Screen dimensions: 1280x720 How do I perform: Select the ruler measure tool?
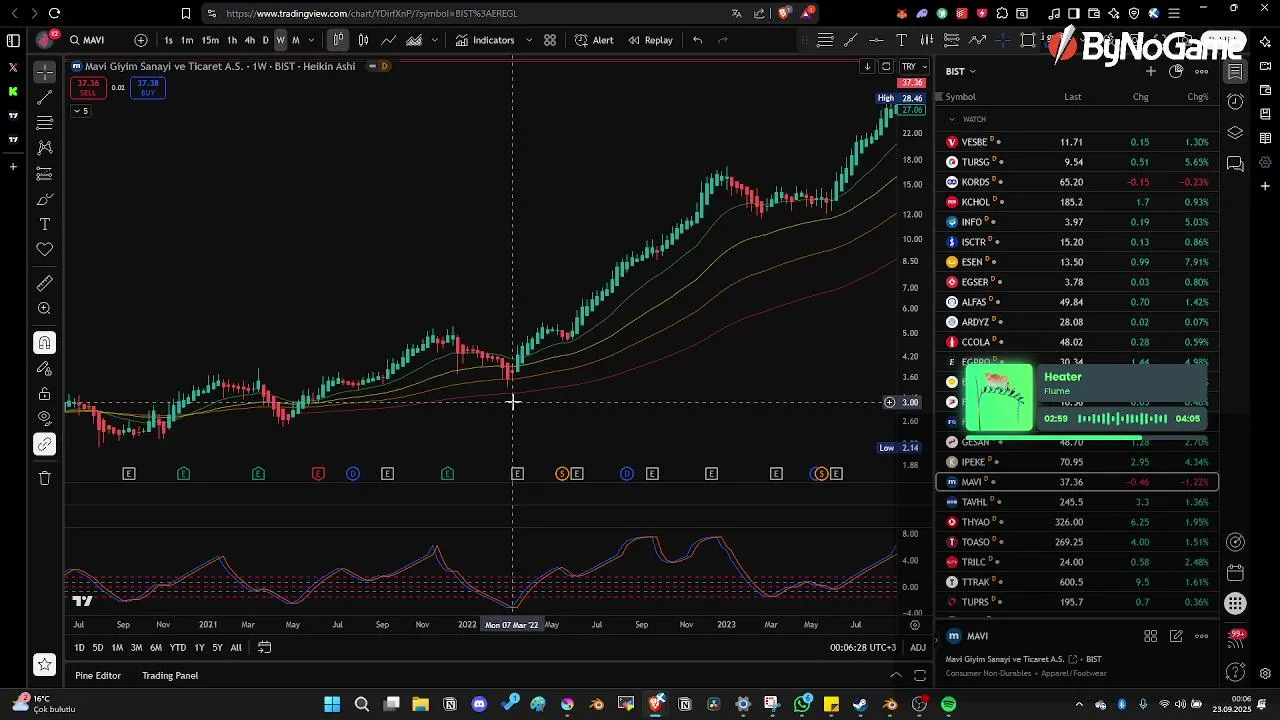point(44,284)
